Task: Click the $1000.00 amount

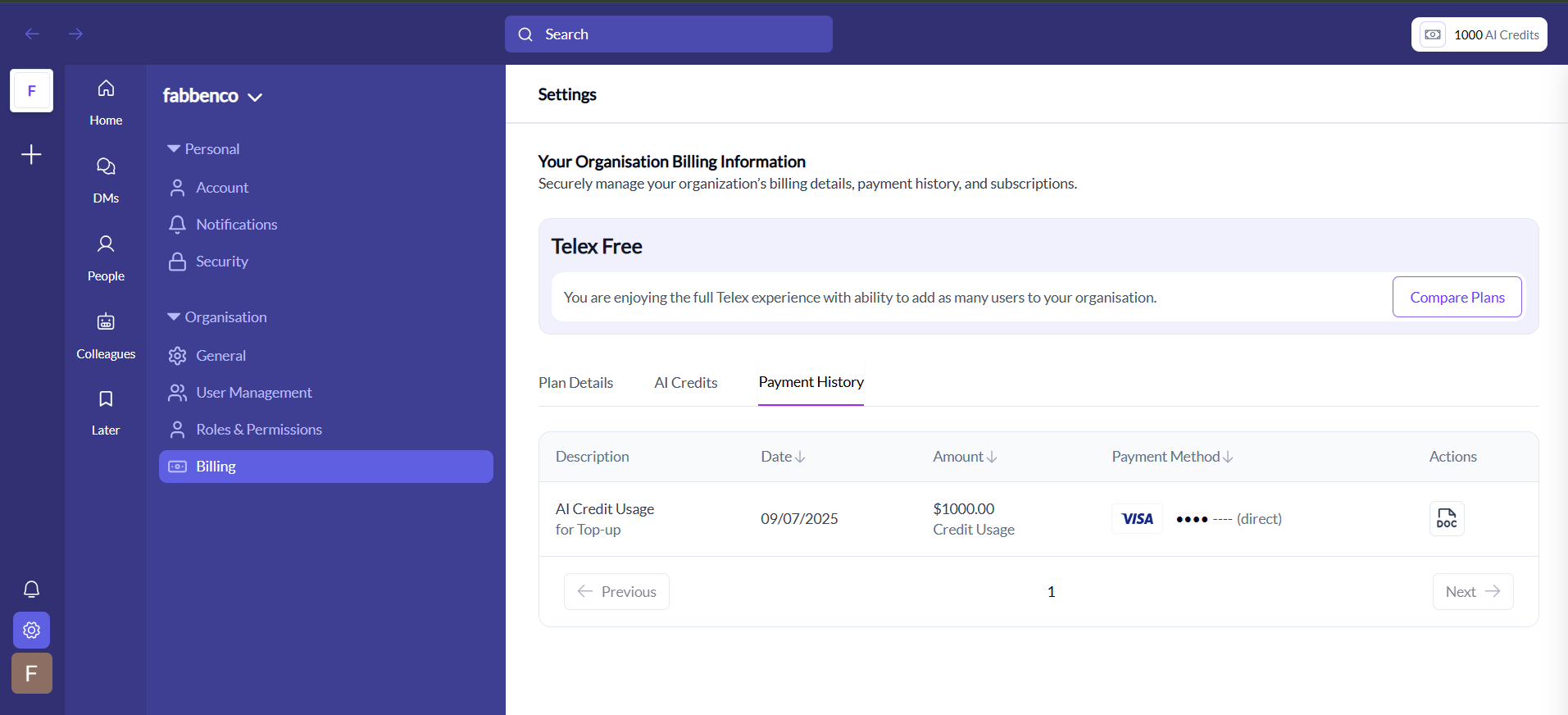Action: [x=964, y=509]
